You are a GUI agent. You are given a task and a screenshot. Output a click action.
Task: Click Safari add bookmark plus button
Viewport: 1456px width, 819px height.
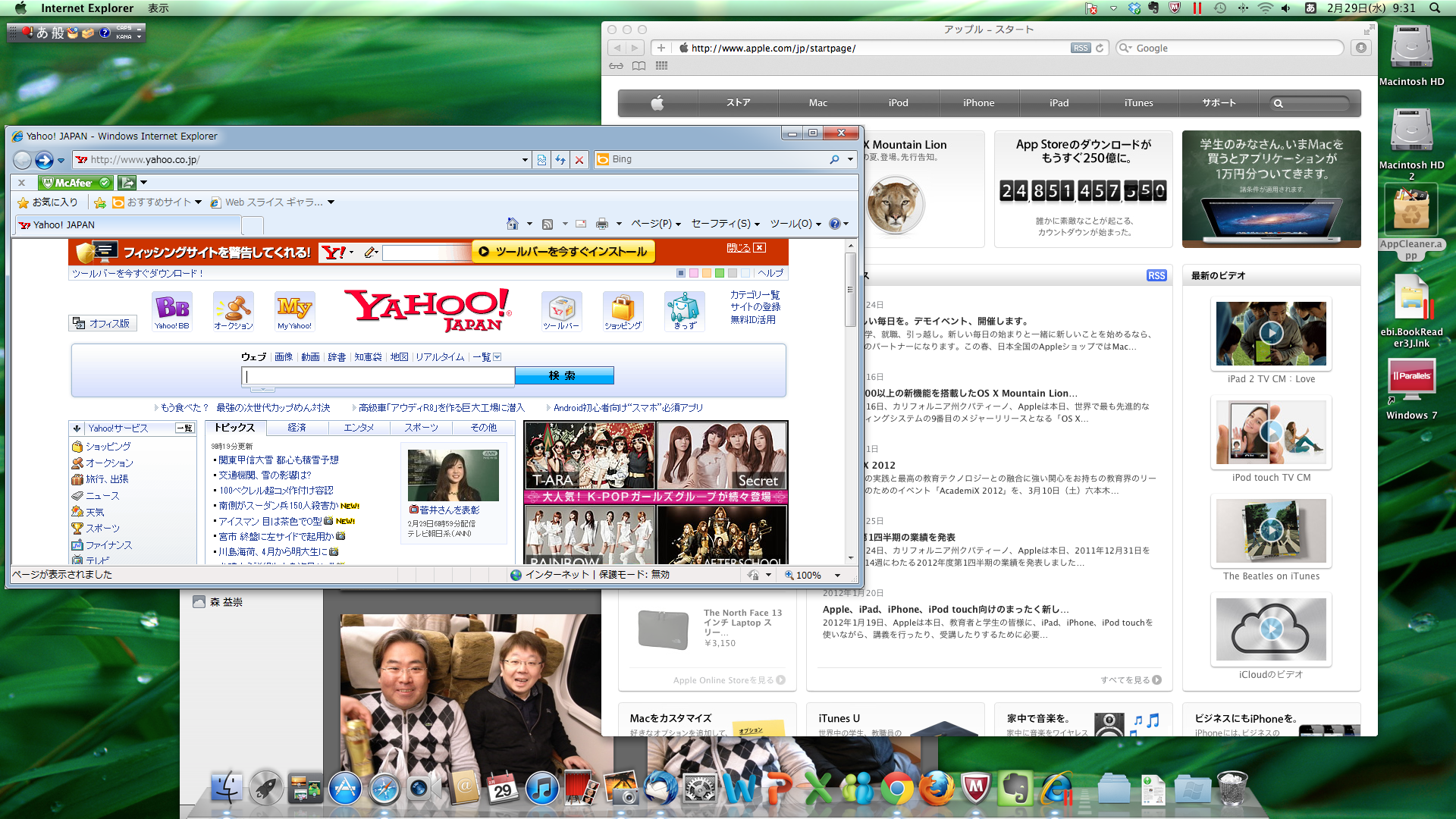661,48
